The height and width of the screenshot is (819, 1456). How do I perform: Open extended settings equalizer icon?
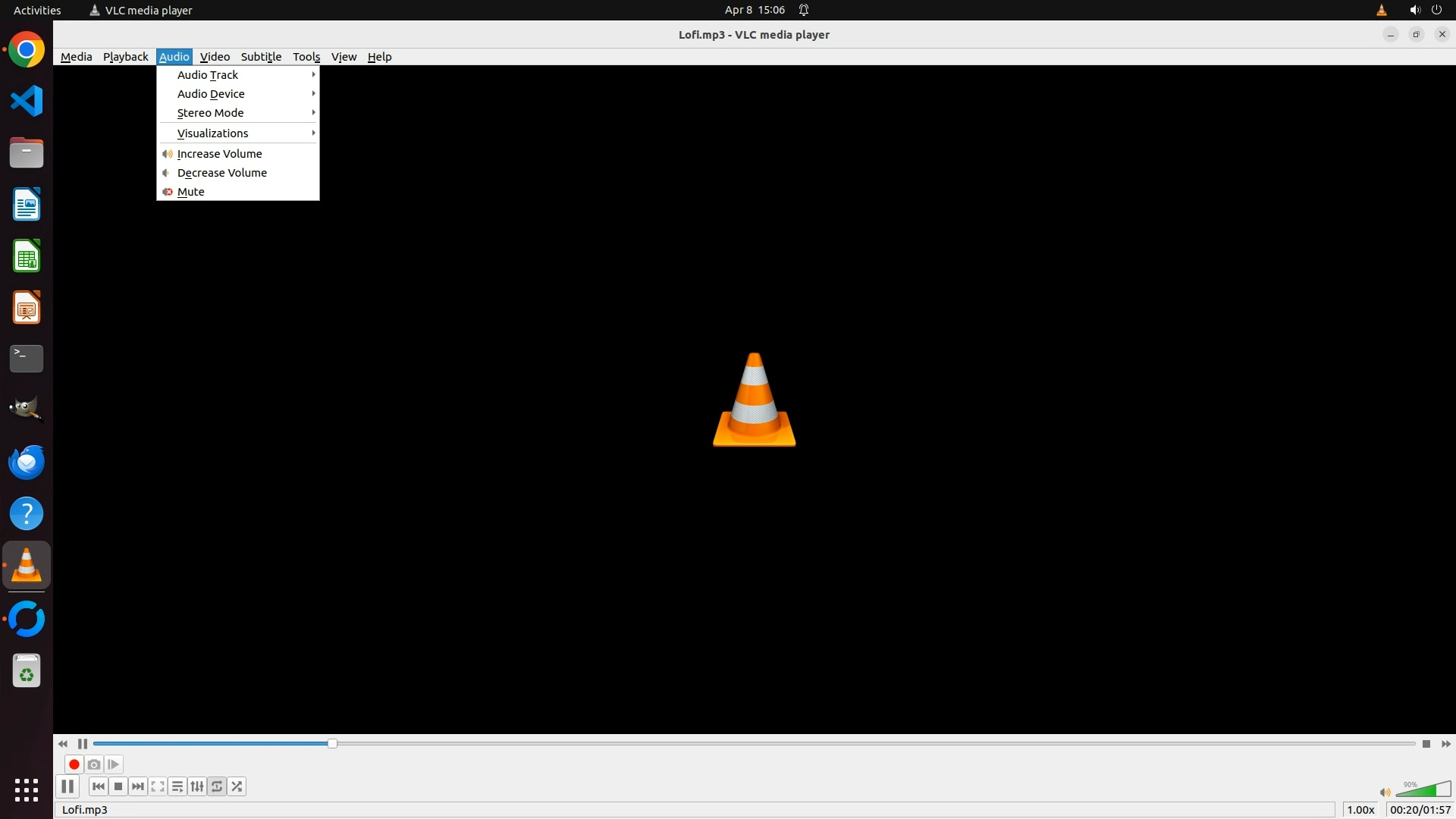pyautogui.click(x=197, y=786)
